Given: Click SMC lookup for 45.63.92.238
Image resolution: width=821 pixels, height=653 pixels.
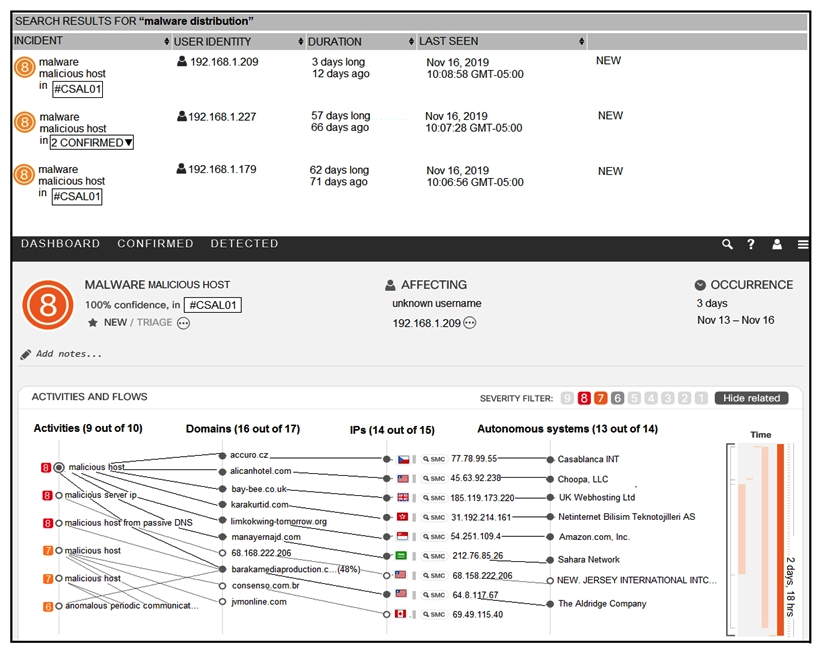Looking at the screenshot, I should click(x=434, y=479).
